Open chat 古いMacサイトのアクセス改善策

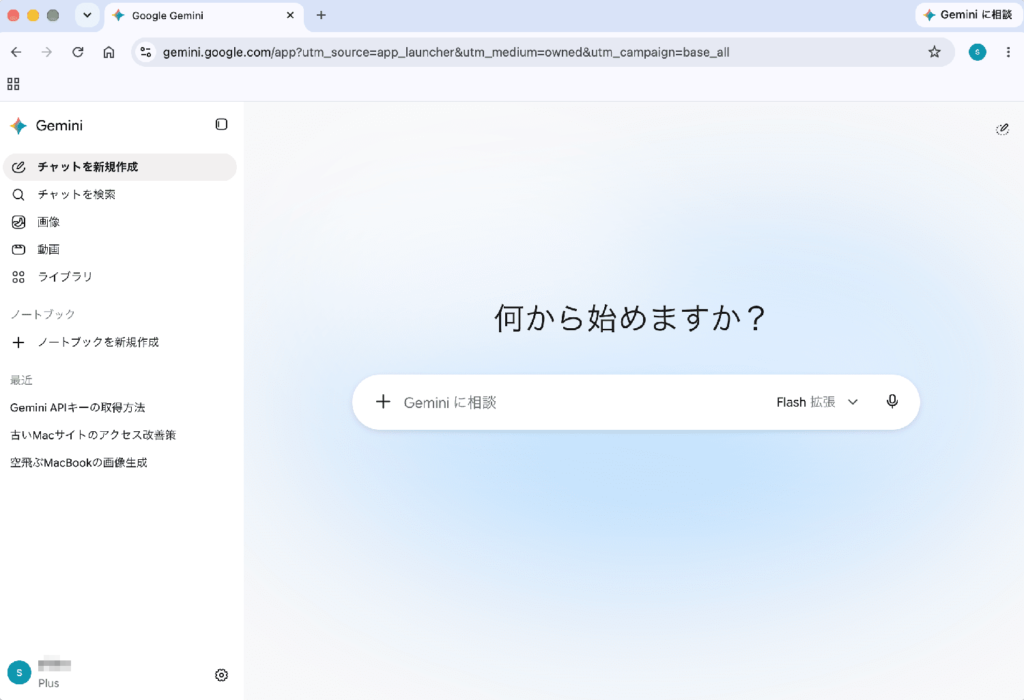coord(93,435)
